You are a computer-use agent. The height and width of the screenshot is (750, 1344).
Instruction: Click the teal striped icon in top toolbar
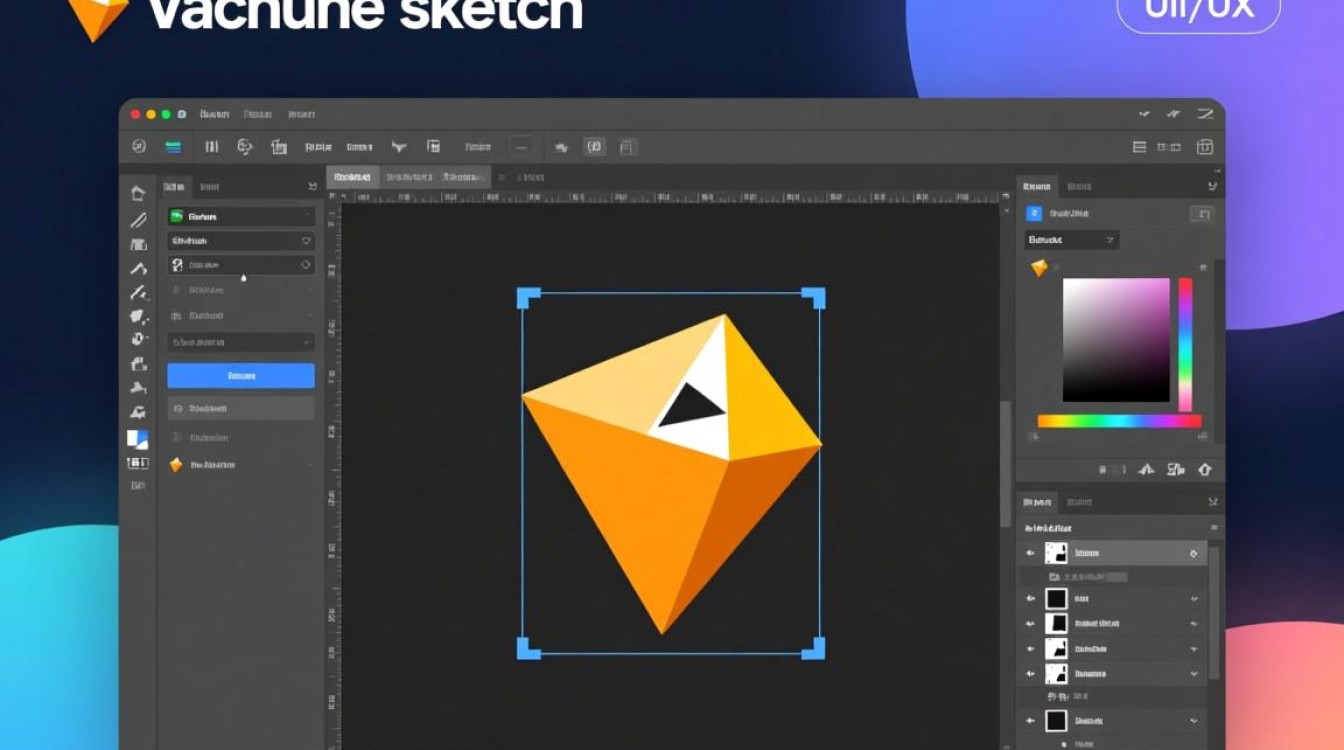click(x=174, y=147)
